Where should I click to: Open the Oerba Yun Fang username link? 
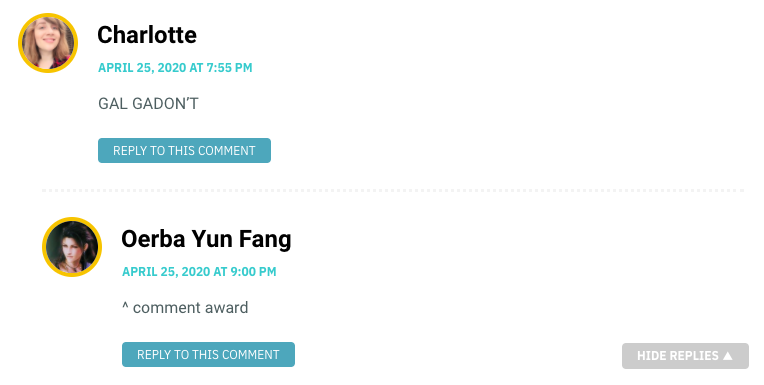[x=206, y=239]
